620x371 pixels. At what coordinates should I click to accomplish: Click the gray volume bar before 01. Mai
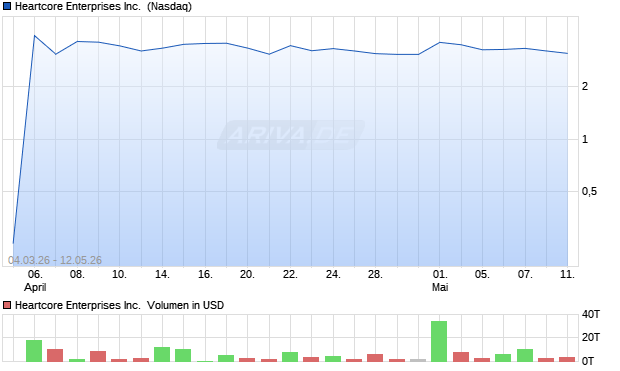[418, 360]
